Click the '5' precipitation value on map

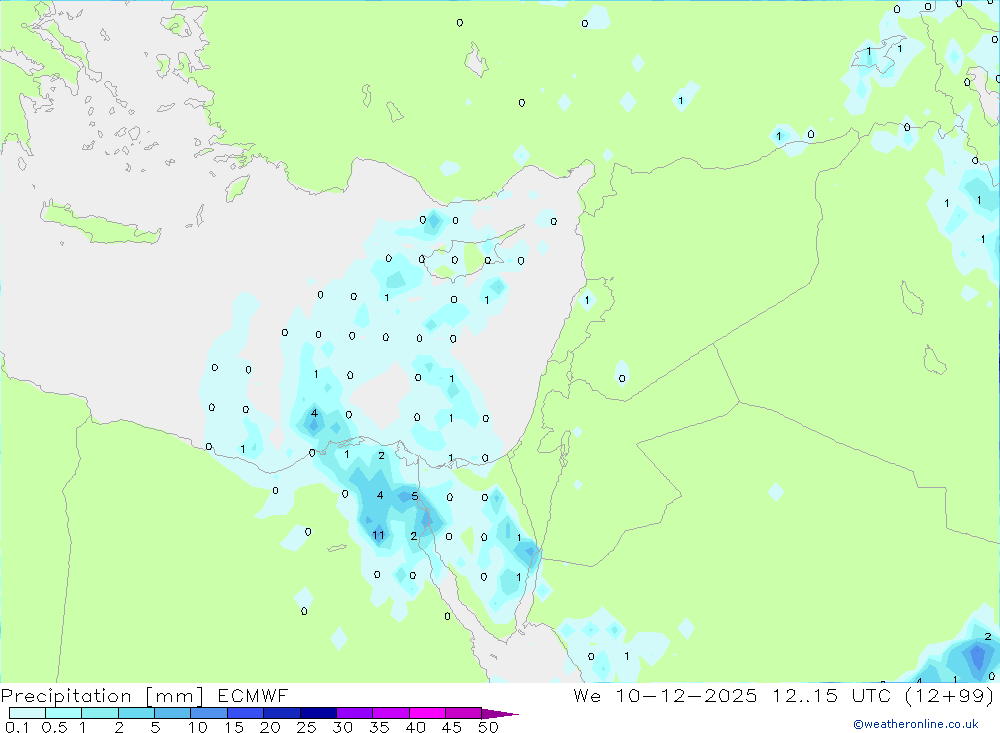coord(415,496)
